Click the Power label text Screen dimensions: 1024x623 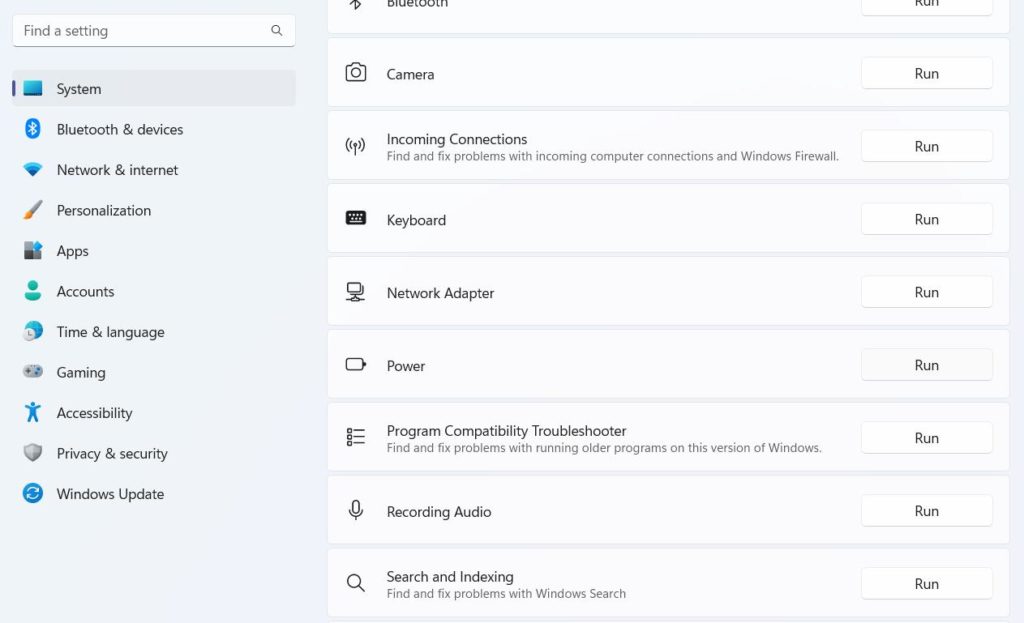pos(406,366)
